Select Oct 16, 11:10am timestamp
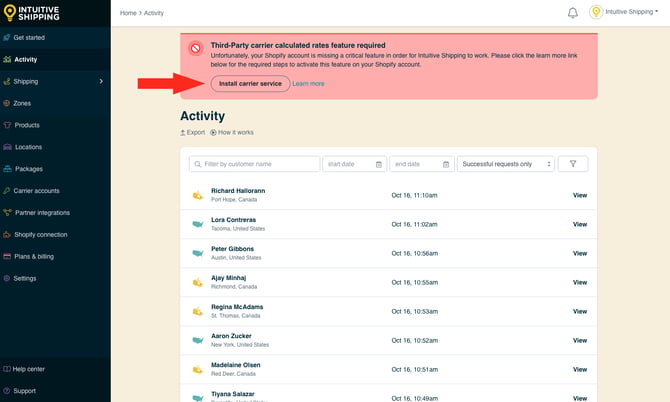 pyautogui.click(x=414, y=195)
